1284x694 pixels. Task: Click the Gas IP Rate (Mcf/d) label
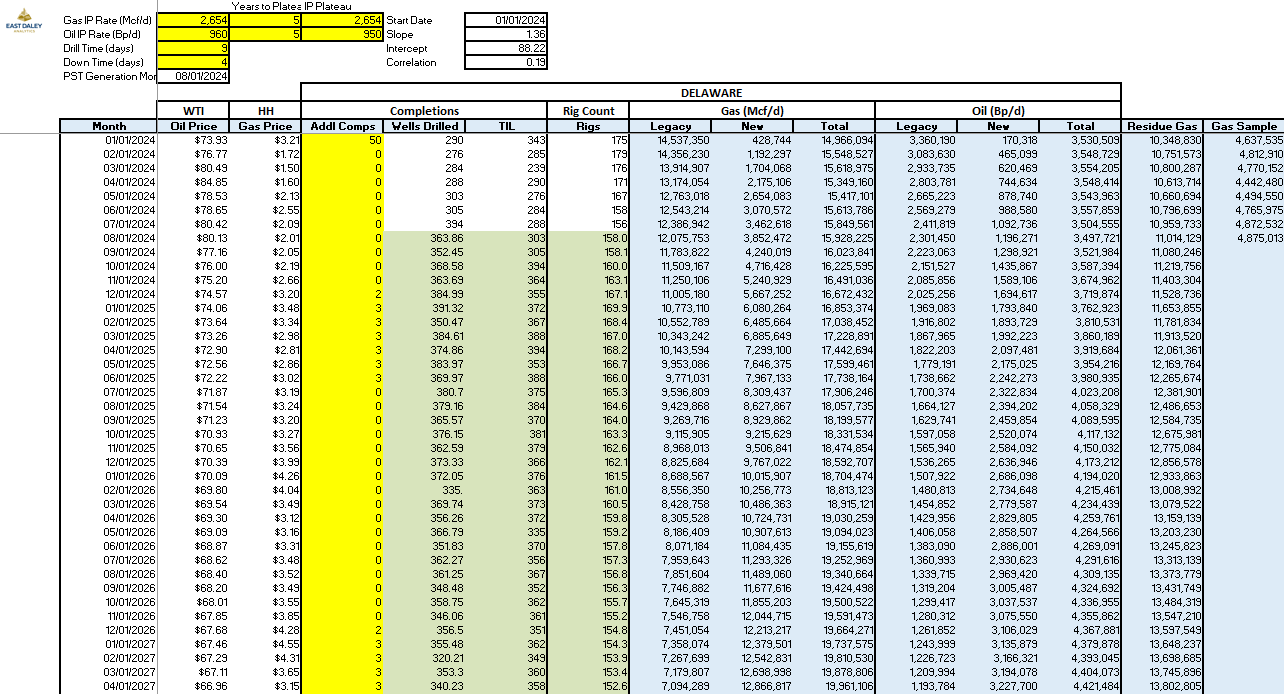pyautogui.click(x=106, y=20)
